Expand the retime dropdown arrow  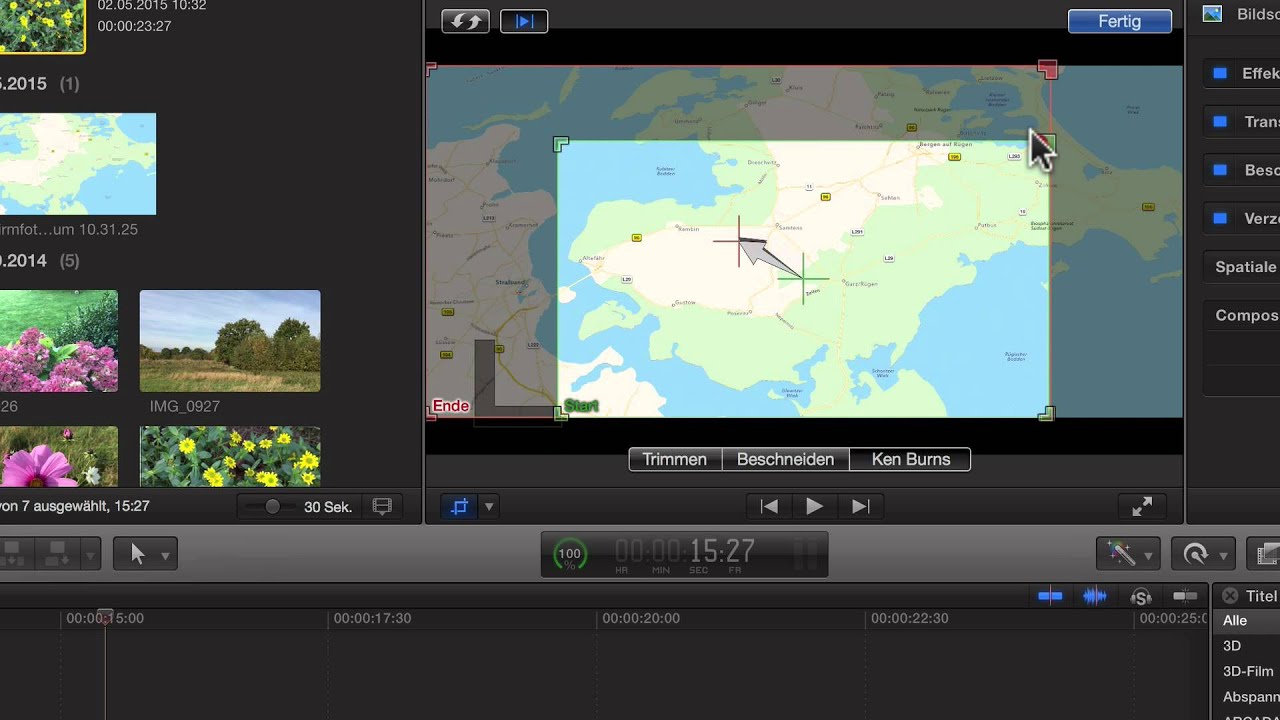click(x=1223, y=555)
